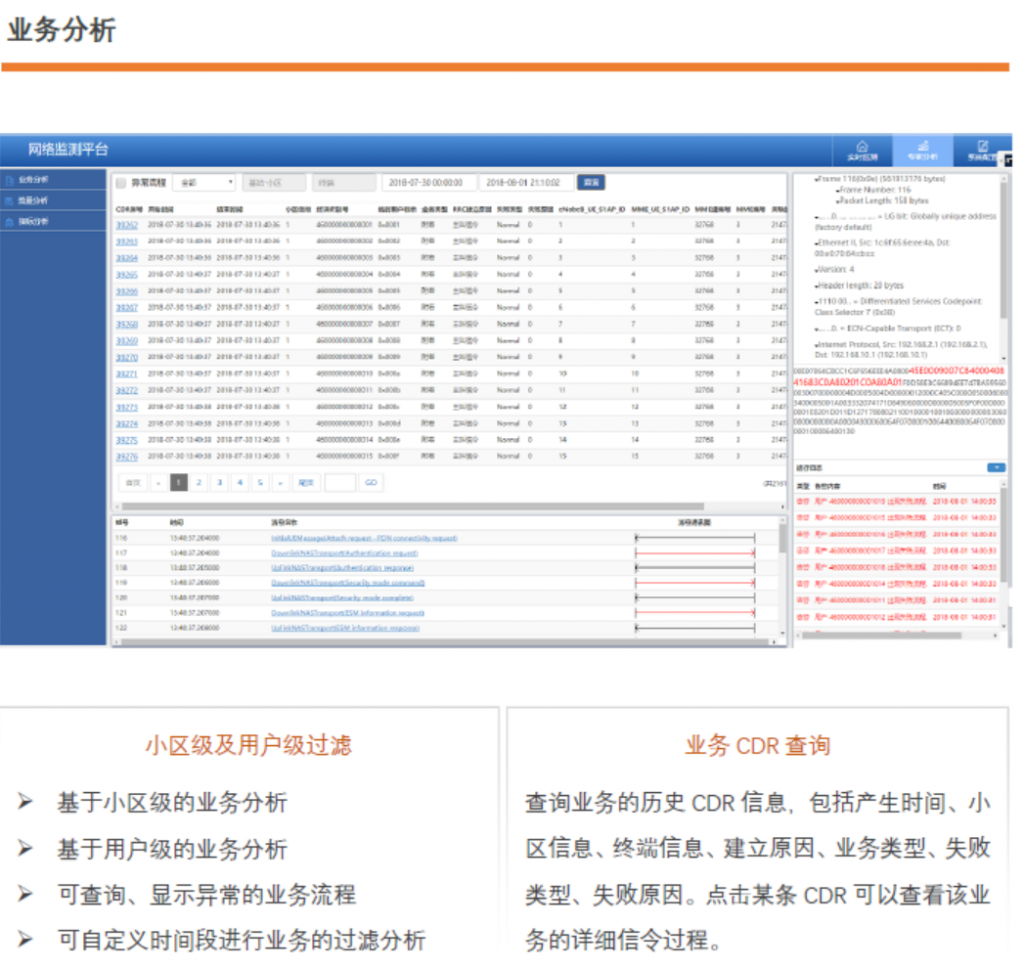Click next page arrow »

[x=280, y=483]
